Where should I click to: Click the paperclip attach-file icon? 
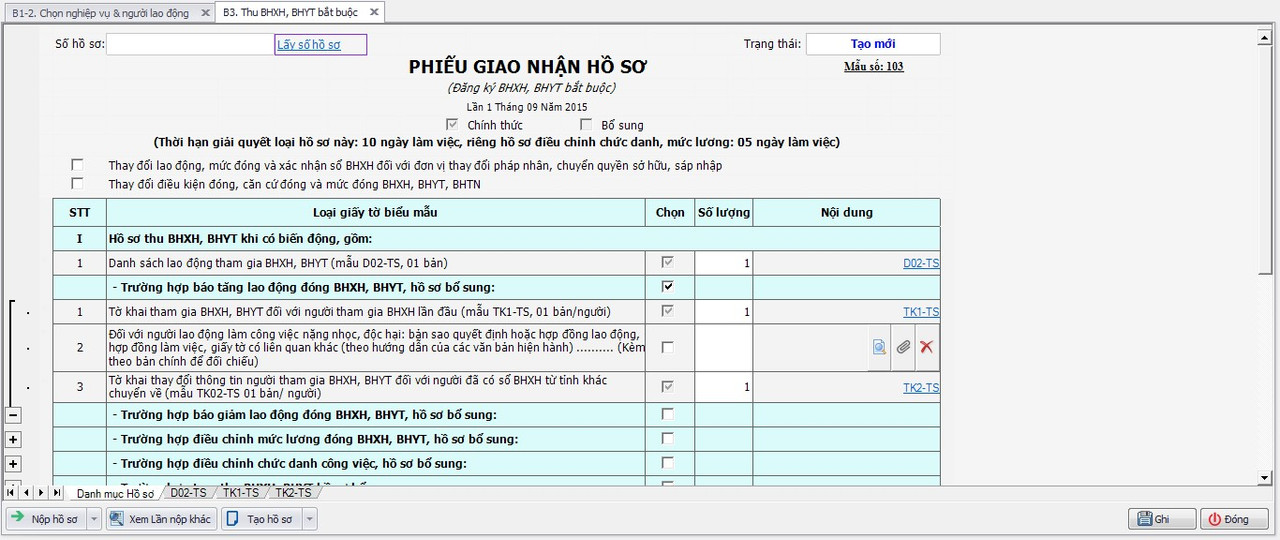[x=903, y=347]
